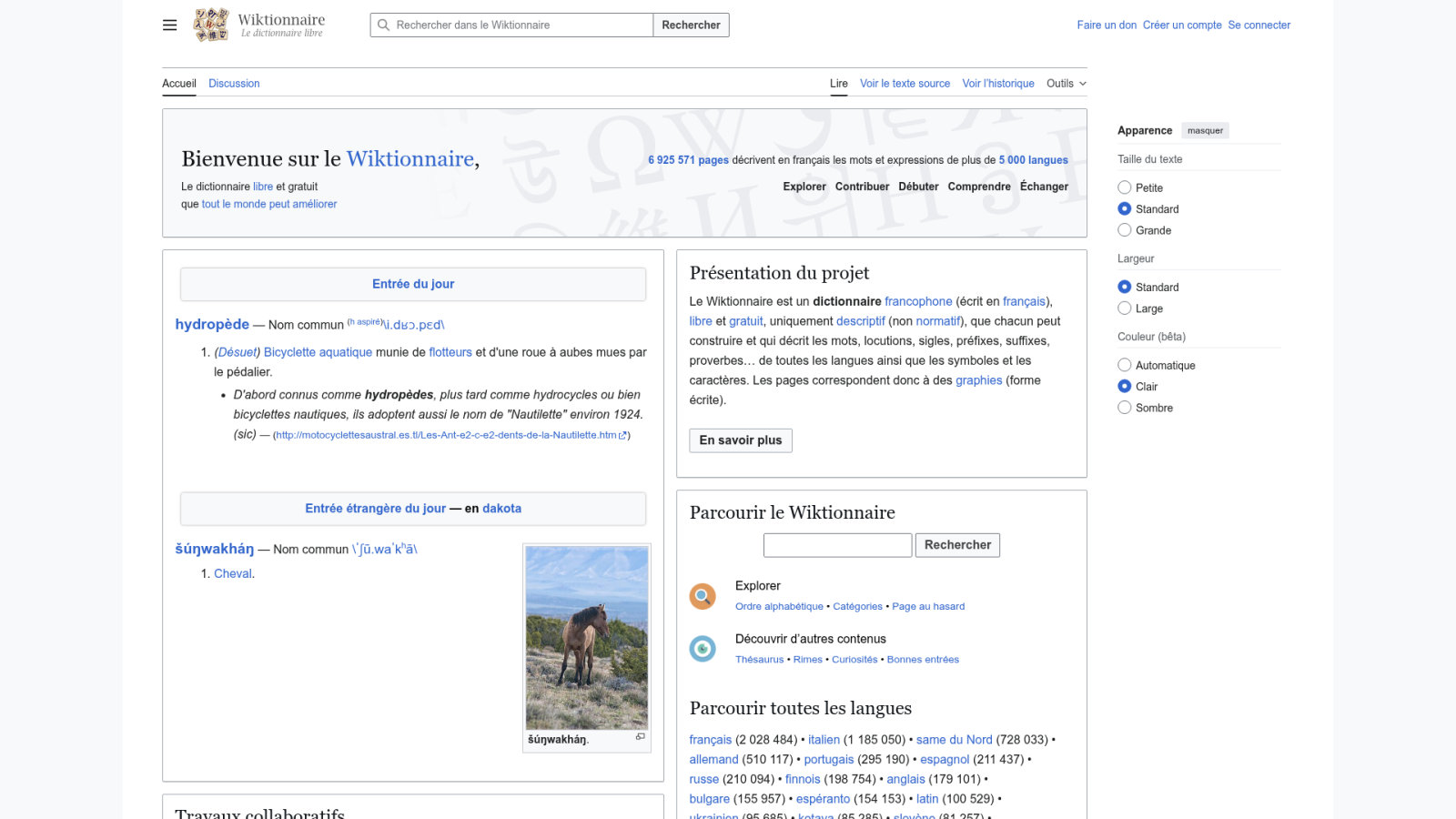The image size is (1456, 819).
Task: Click the Découvrir d'autres contenus eye icon
Action: pyautogui.click(x=703, y=649)
